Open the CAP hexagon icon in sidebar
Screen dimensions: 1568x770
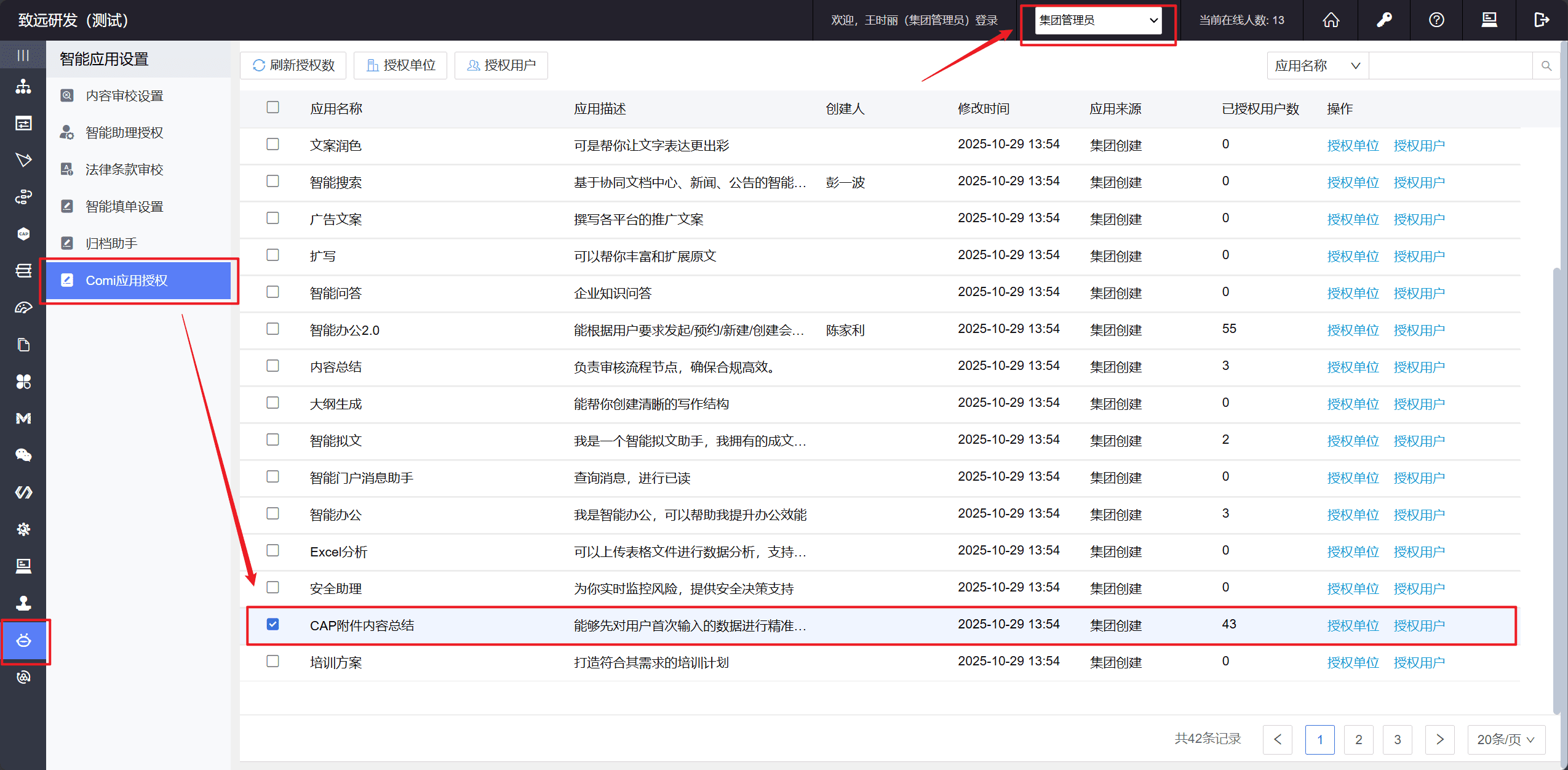(23, 234)
